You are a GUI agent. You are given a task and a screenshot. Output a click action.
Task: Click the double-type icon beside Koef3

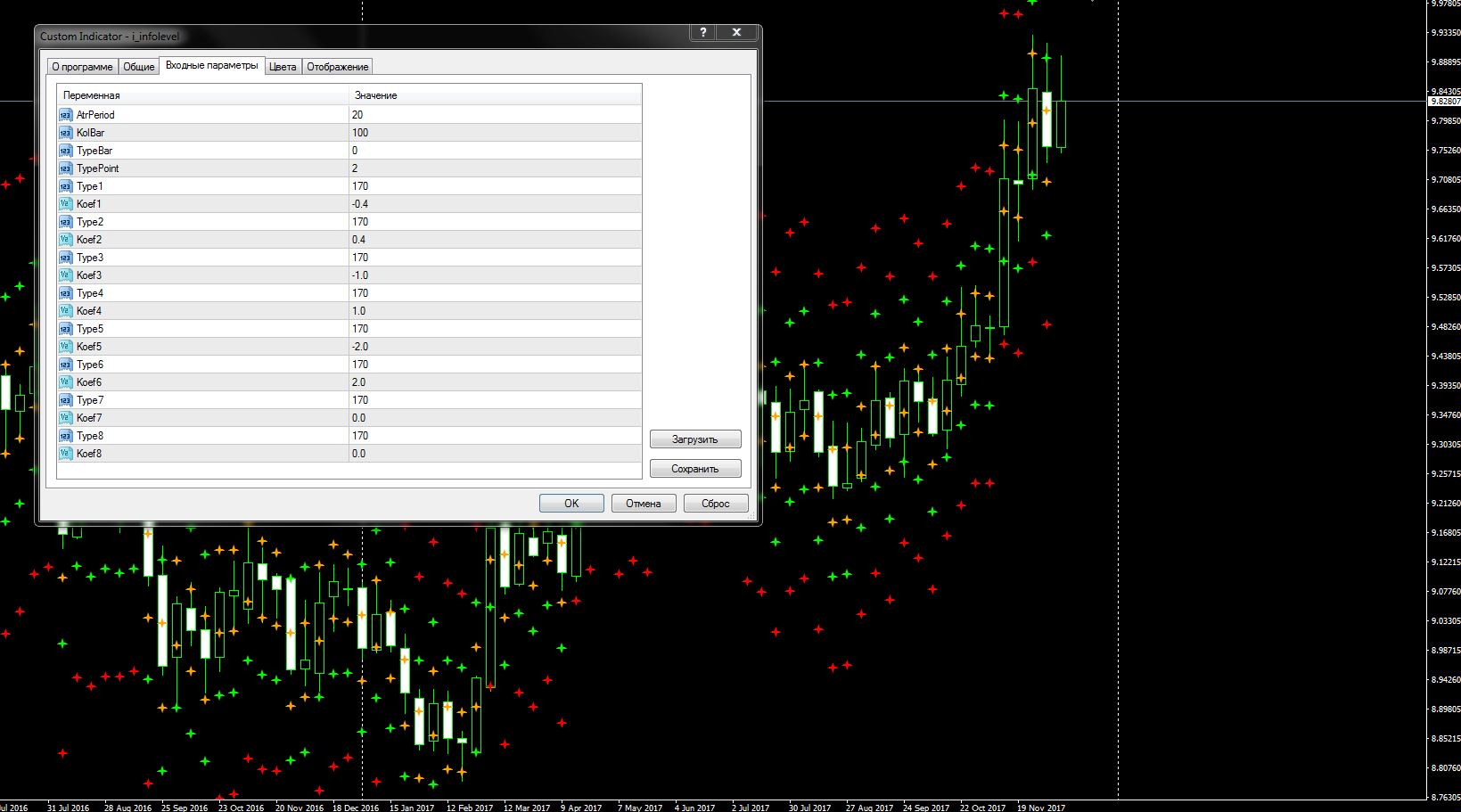coord(65,275)
